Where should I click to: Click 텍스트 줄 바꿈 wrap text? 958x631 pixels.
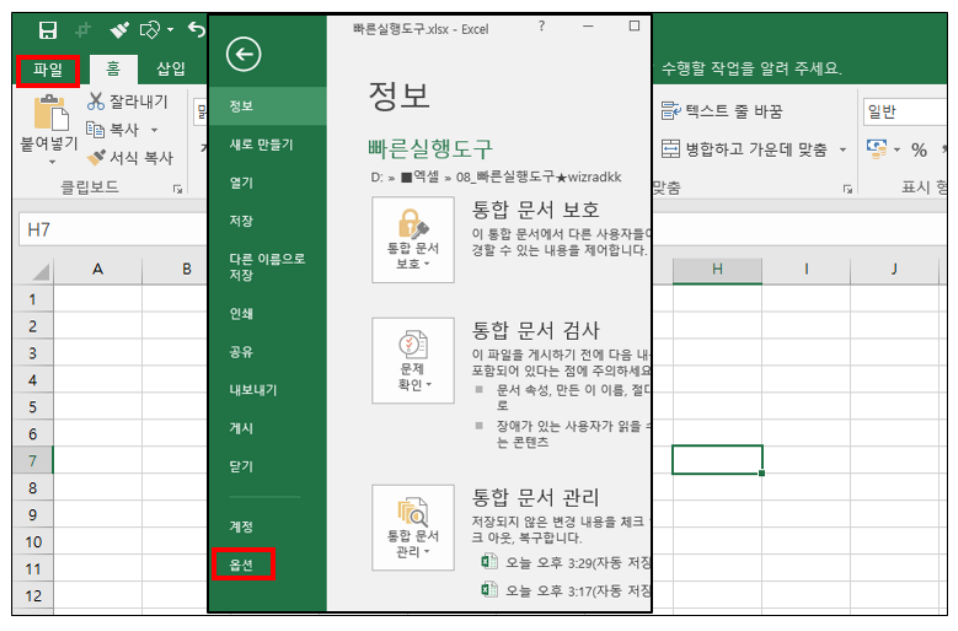point(722,111)
